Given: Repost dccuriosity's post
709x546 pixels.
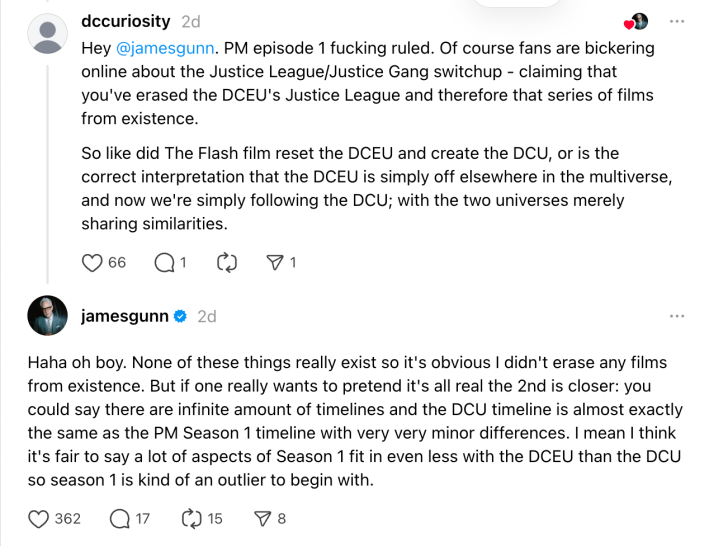Looking at the screenshot, I should tap(226, 263).
